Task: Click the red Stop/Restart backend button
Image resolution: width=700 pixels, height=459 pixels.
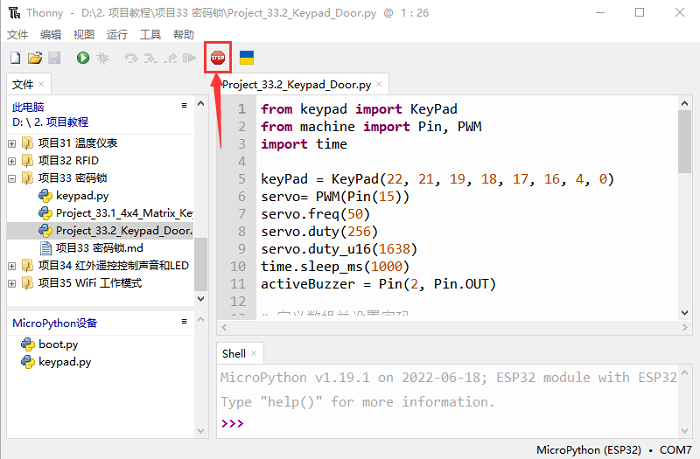Action: click(x=218, y=58)
